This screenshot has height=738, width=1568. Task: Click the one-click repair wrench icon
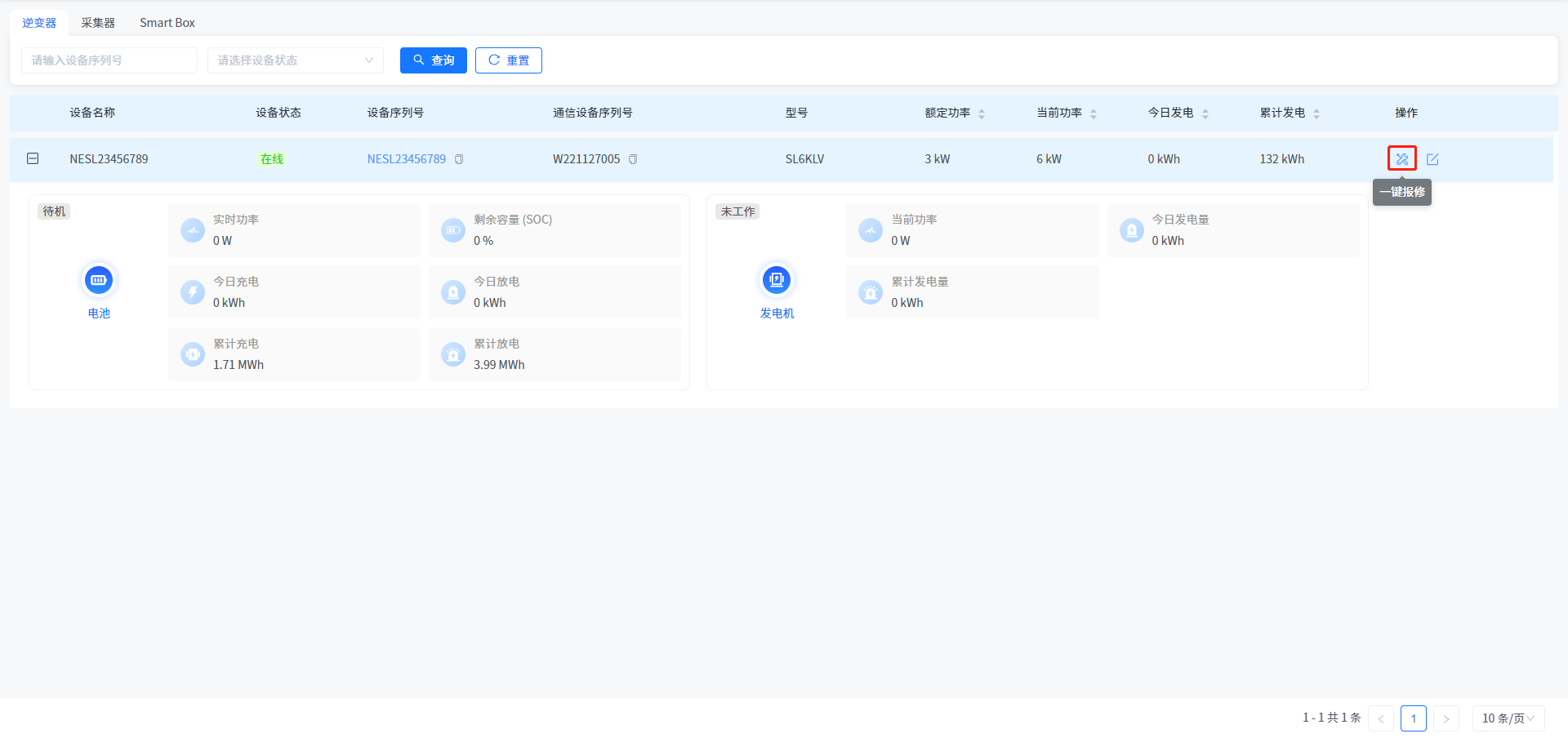tap(1401, 158)
